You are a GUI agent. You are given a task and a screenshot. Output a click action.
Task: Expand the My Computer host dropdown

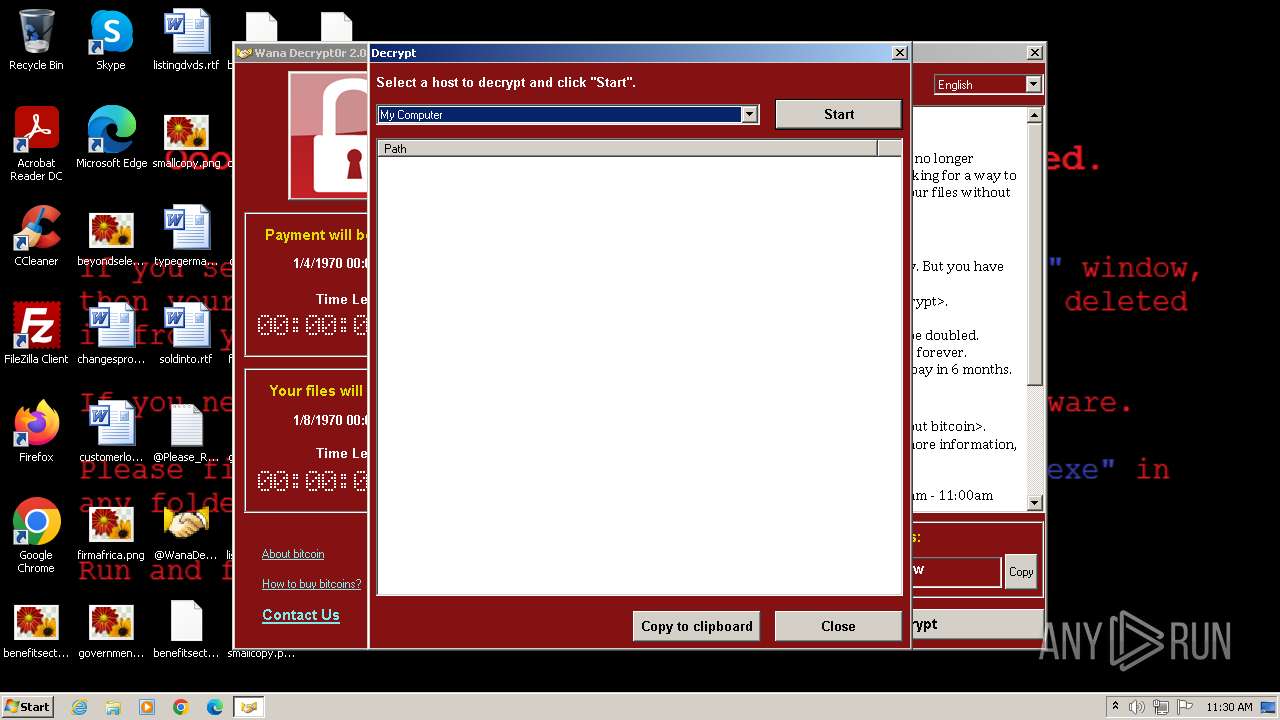click(x=749, y=115)
